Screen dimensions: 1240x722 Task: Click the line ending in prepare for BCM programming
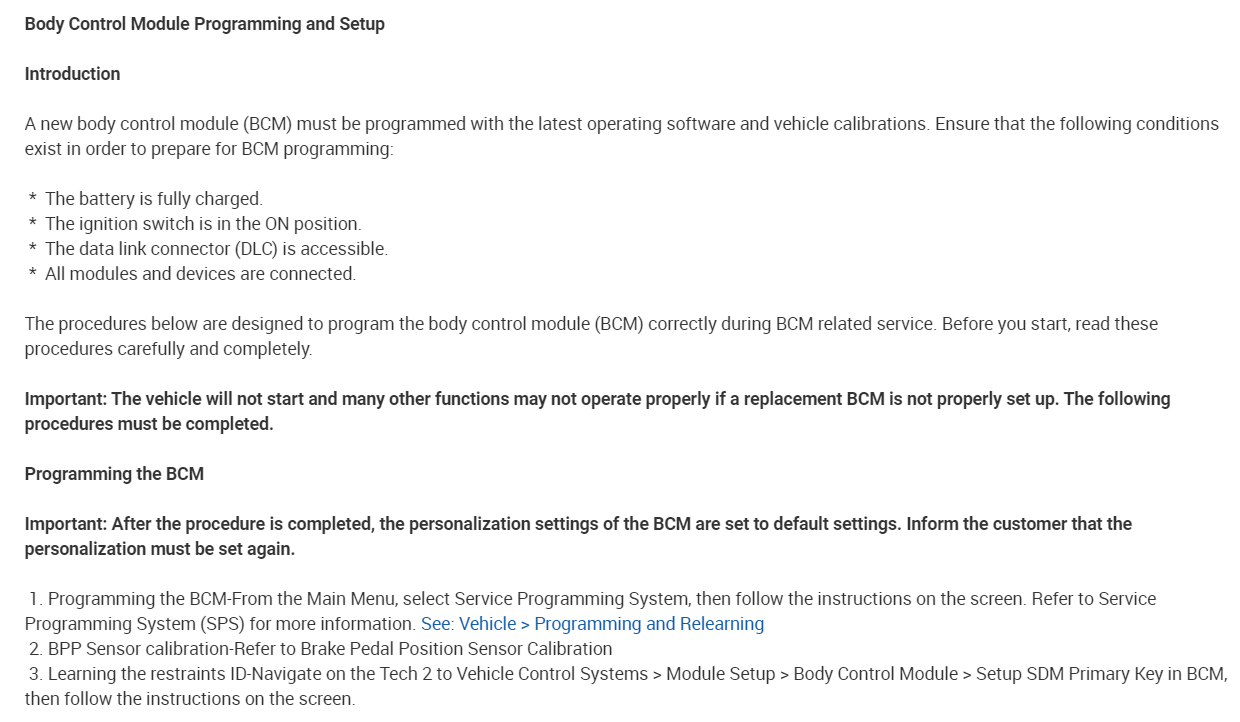(x=210, y=149)
